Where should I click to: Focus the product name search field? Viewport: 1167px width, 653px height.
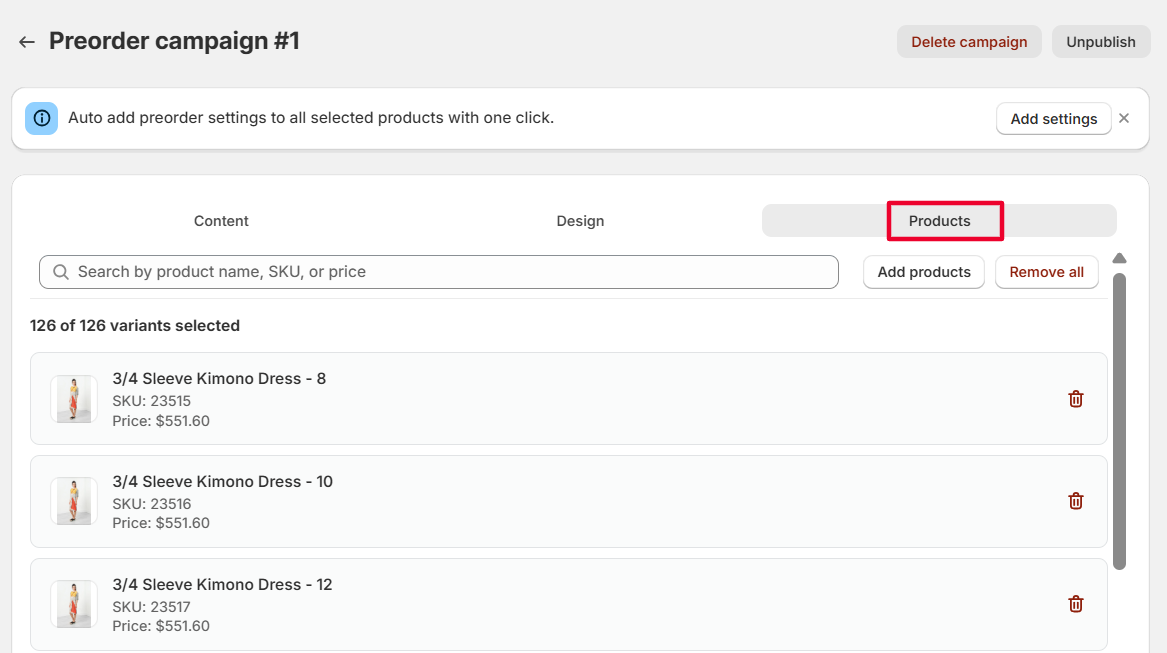click(450, 272)
